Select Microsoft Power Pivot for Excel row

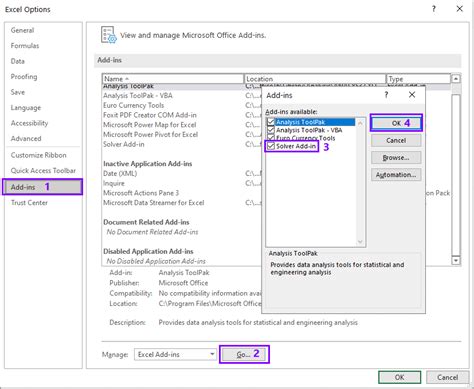[x=182, y=135]
